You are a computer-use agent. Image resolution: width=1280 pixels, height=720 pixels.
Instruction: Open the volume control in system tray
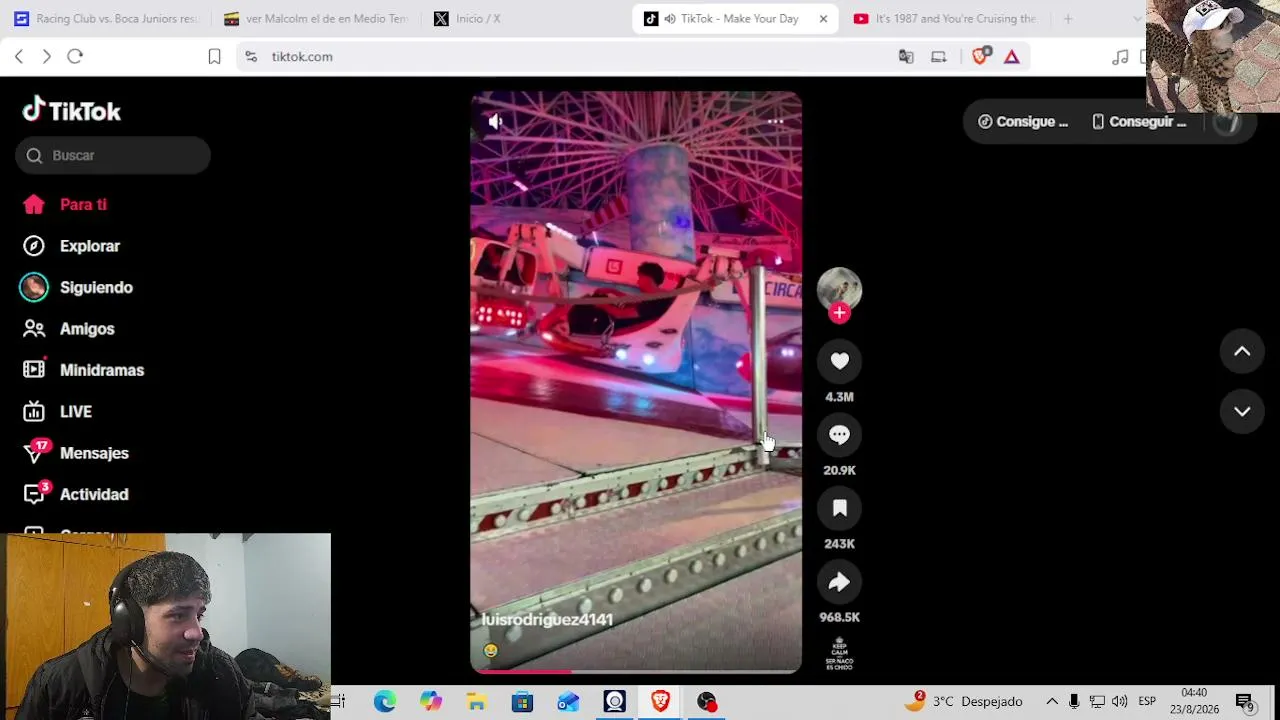tap(1119, 702)
